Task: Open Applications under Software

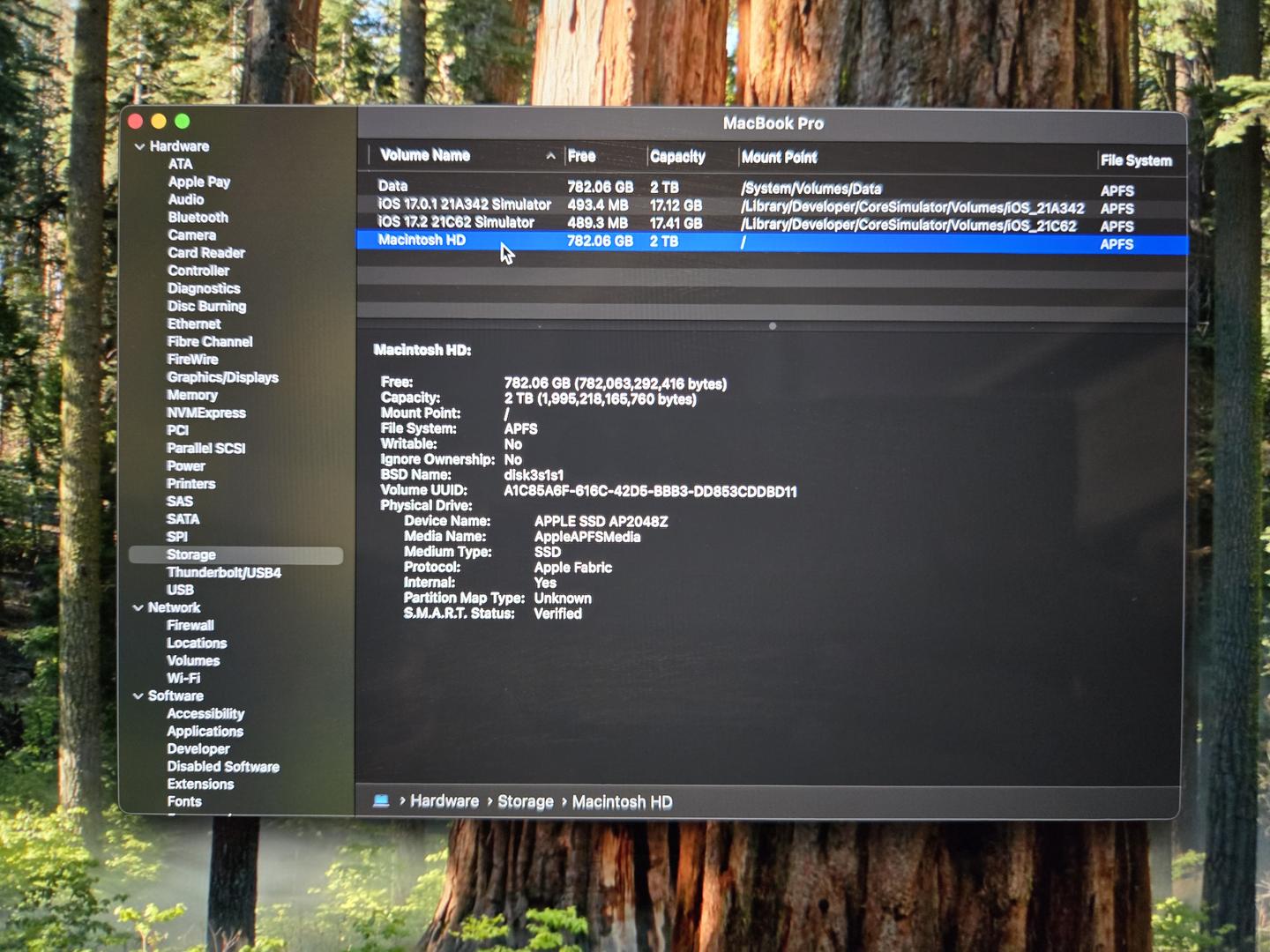Action: point(205,731)
